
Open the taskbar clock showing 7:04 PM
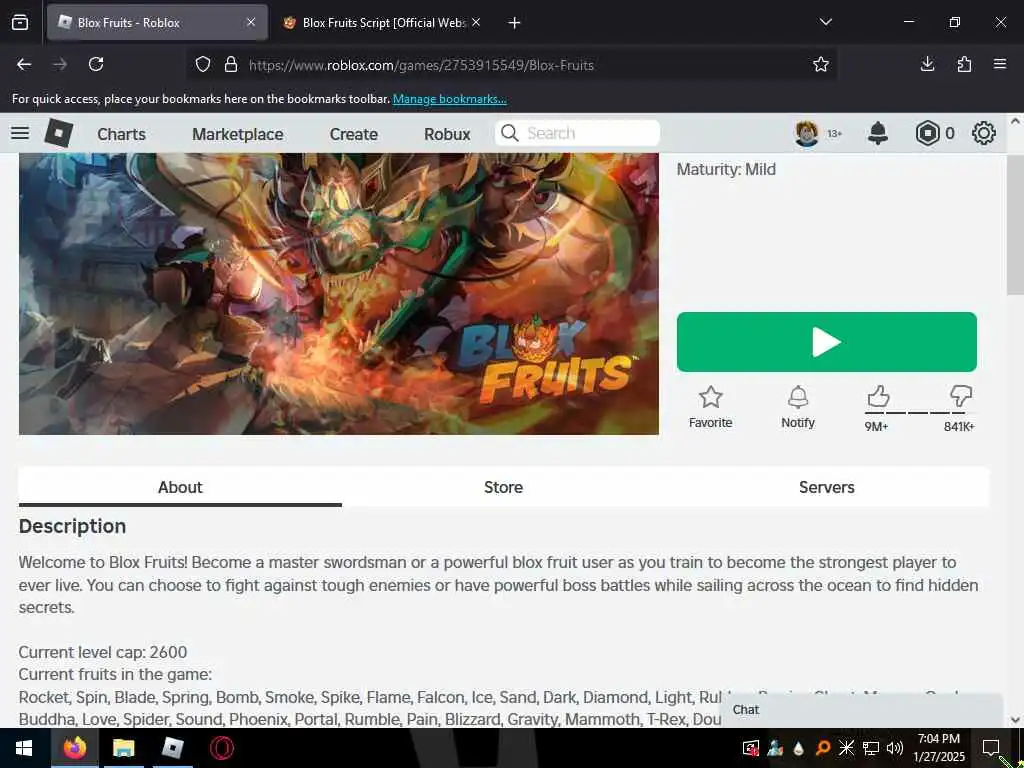point(940,748)
